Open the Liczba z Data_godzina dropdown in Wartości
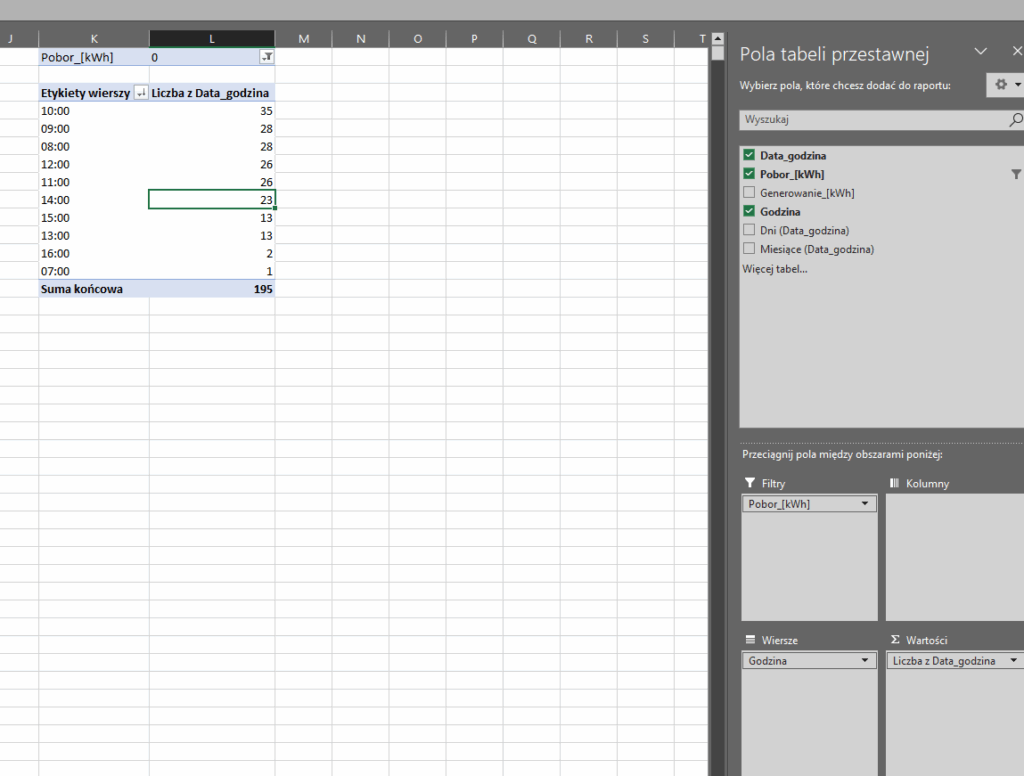 pyautogui.click(x=1014, y=661)
